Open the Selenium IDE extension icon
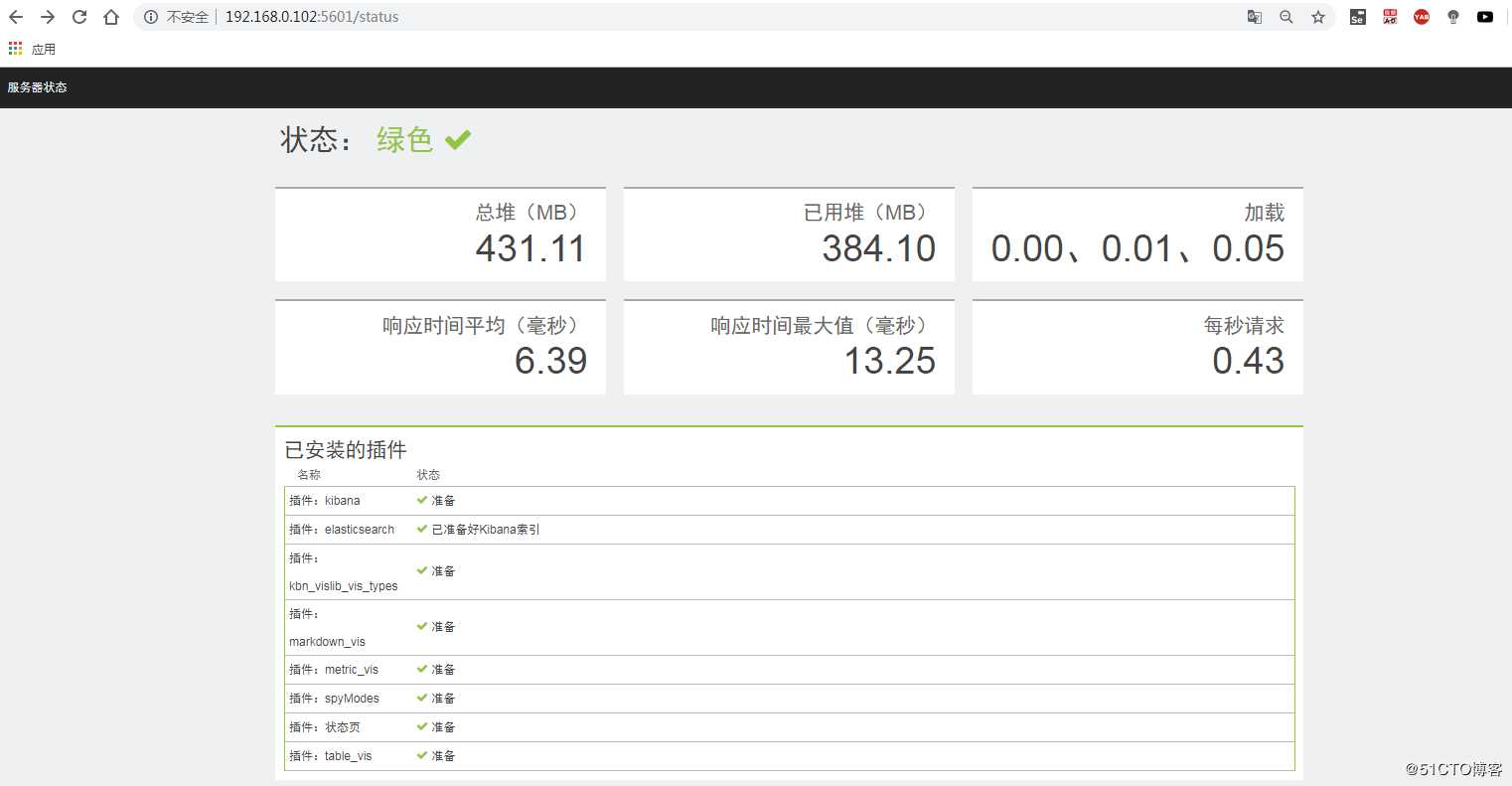Viewport: 1512px width, 786px height. 1358,17
